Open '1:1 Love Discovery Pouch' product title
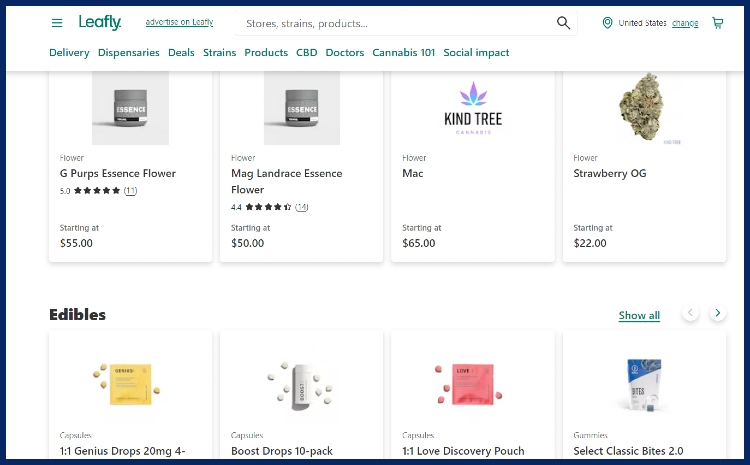This screenshot has height=465, width=750. point(463,451)
